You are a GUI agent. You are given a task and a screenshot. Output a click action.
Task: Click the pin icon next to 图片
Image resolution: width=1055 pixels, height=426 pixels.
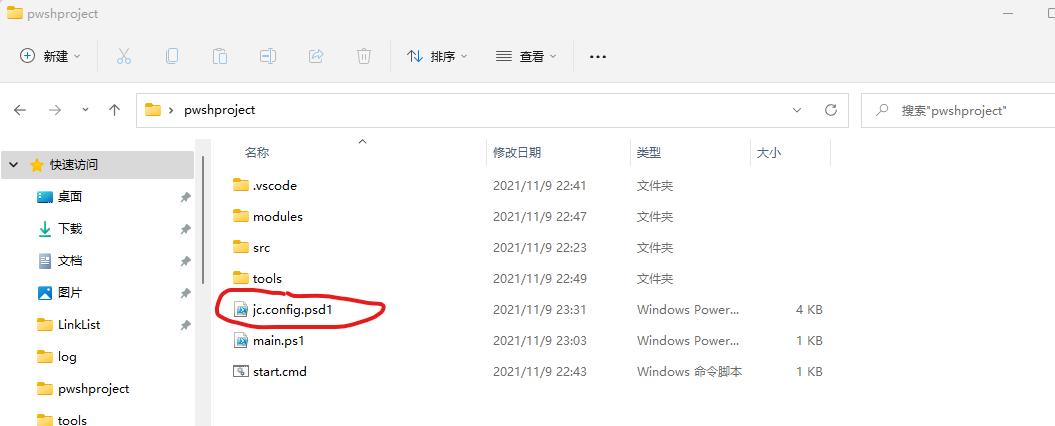click(x=185, y=293)
